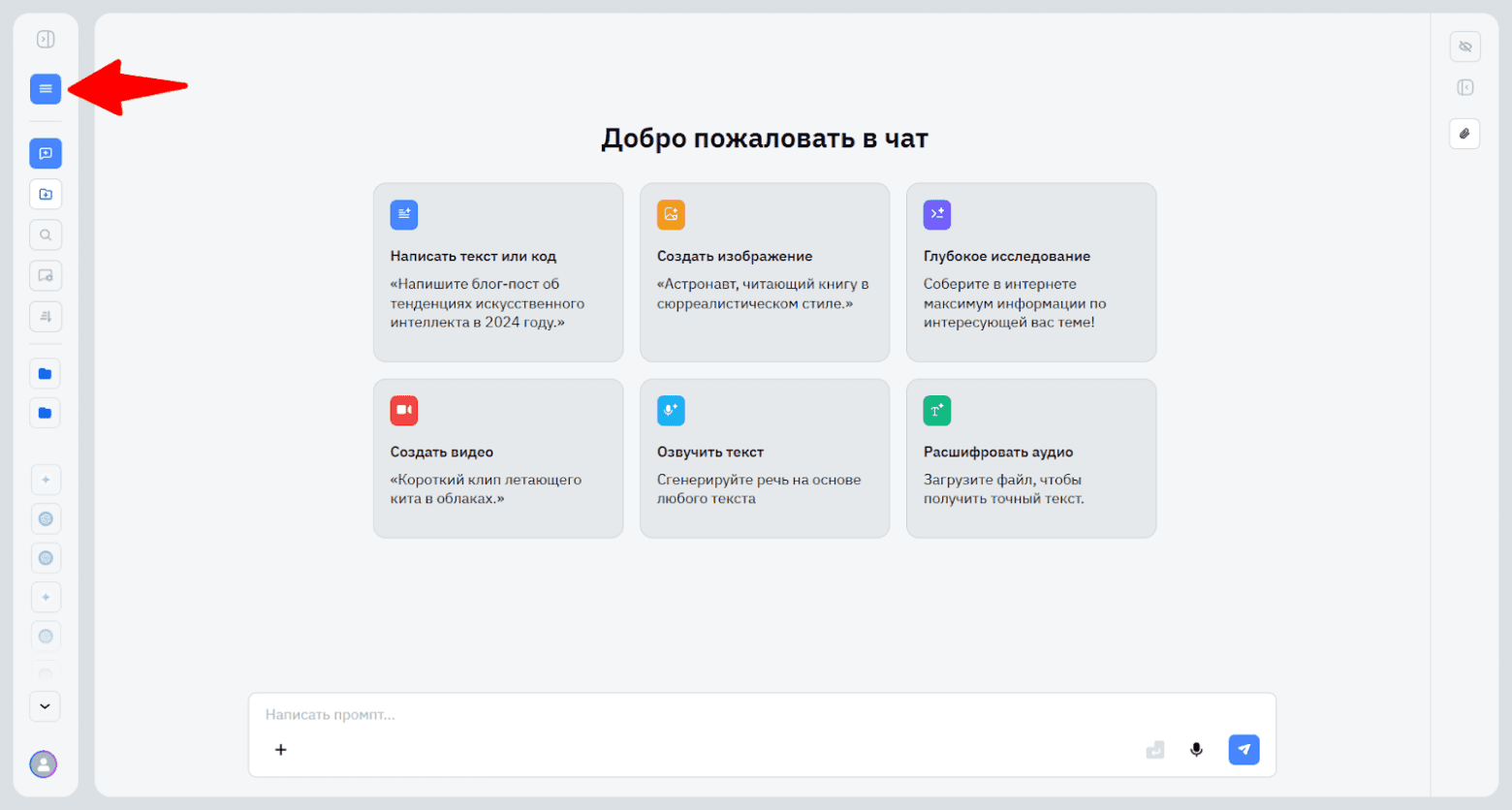Click the «Написать промпт» input field
1512x810 pixels.
pyautogui.click(x=678, y=715)
